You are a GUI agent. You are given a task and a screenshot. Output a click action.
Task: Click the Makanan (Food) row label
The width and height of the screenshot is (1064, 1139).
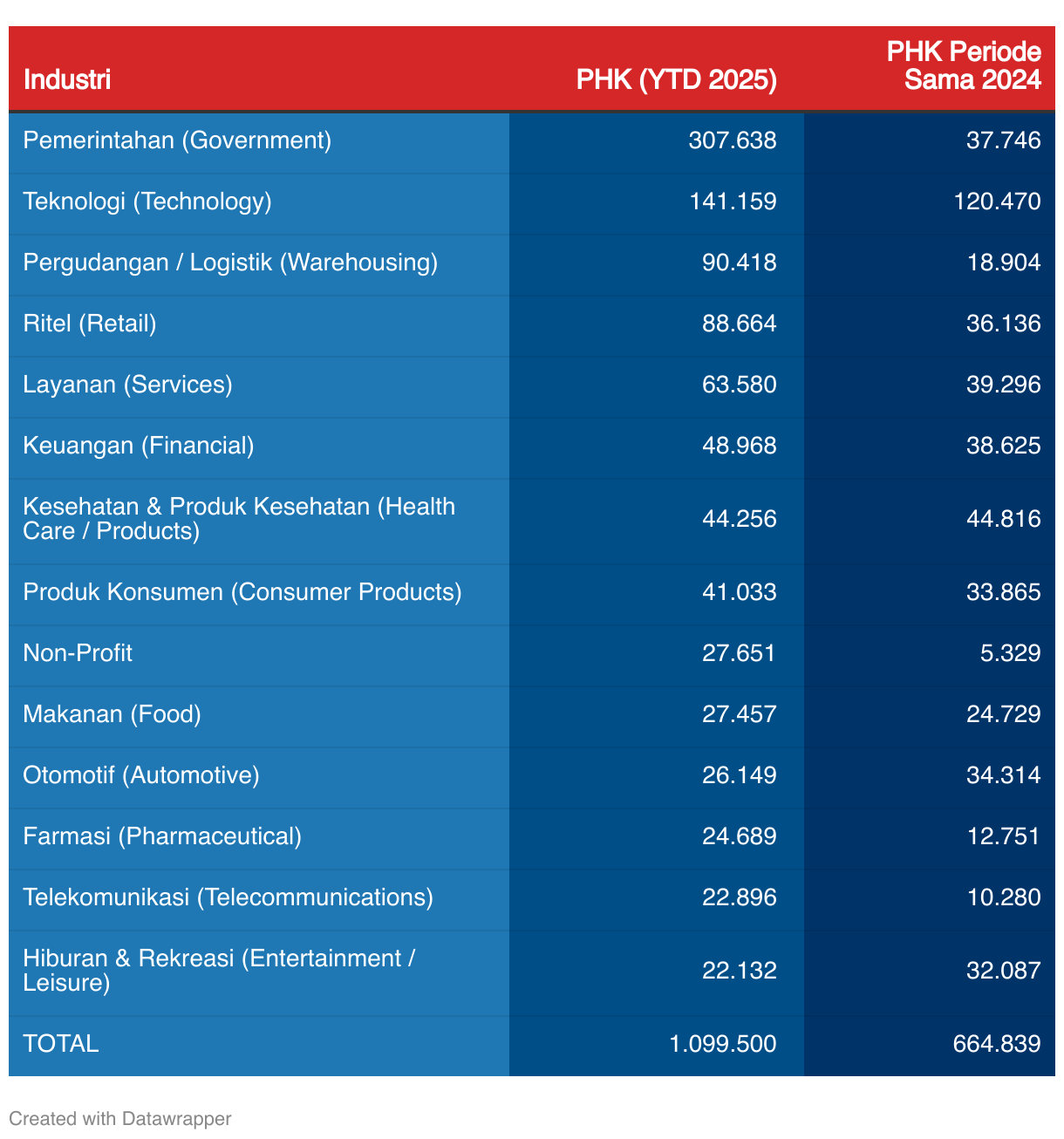112,714
